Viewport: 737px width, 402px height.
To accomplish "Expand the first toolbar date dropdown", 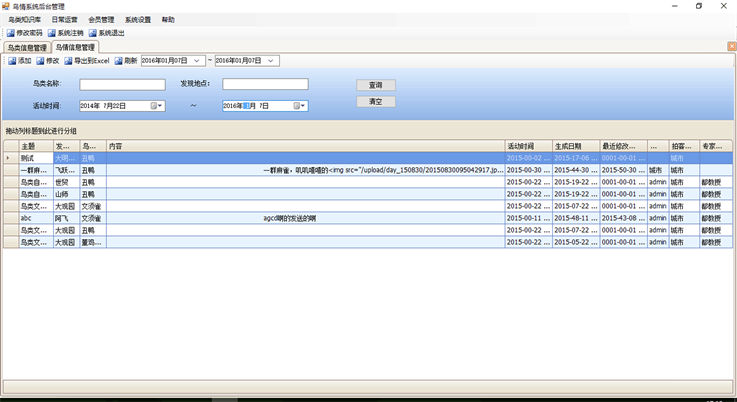I will pyautogui.click(x=199, y=61).
